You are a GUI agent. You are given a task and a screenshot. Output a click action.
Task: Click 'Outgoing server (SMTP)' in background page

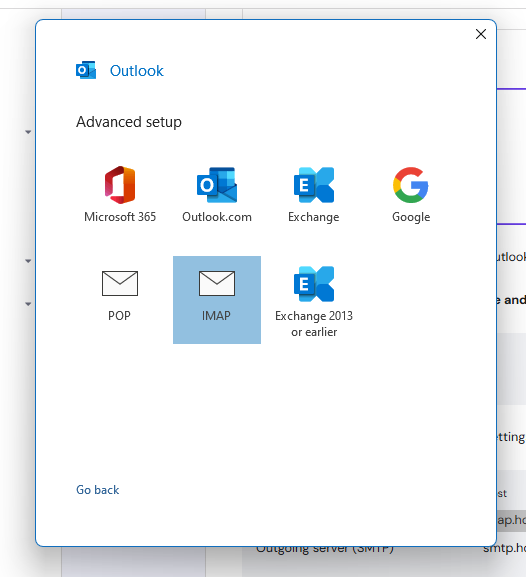click(x=325, y=549)
